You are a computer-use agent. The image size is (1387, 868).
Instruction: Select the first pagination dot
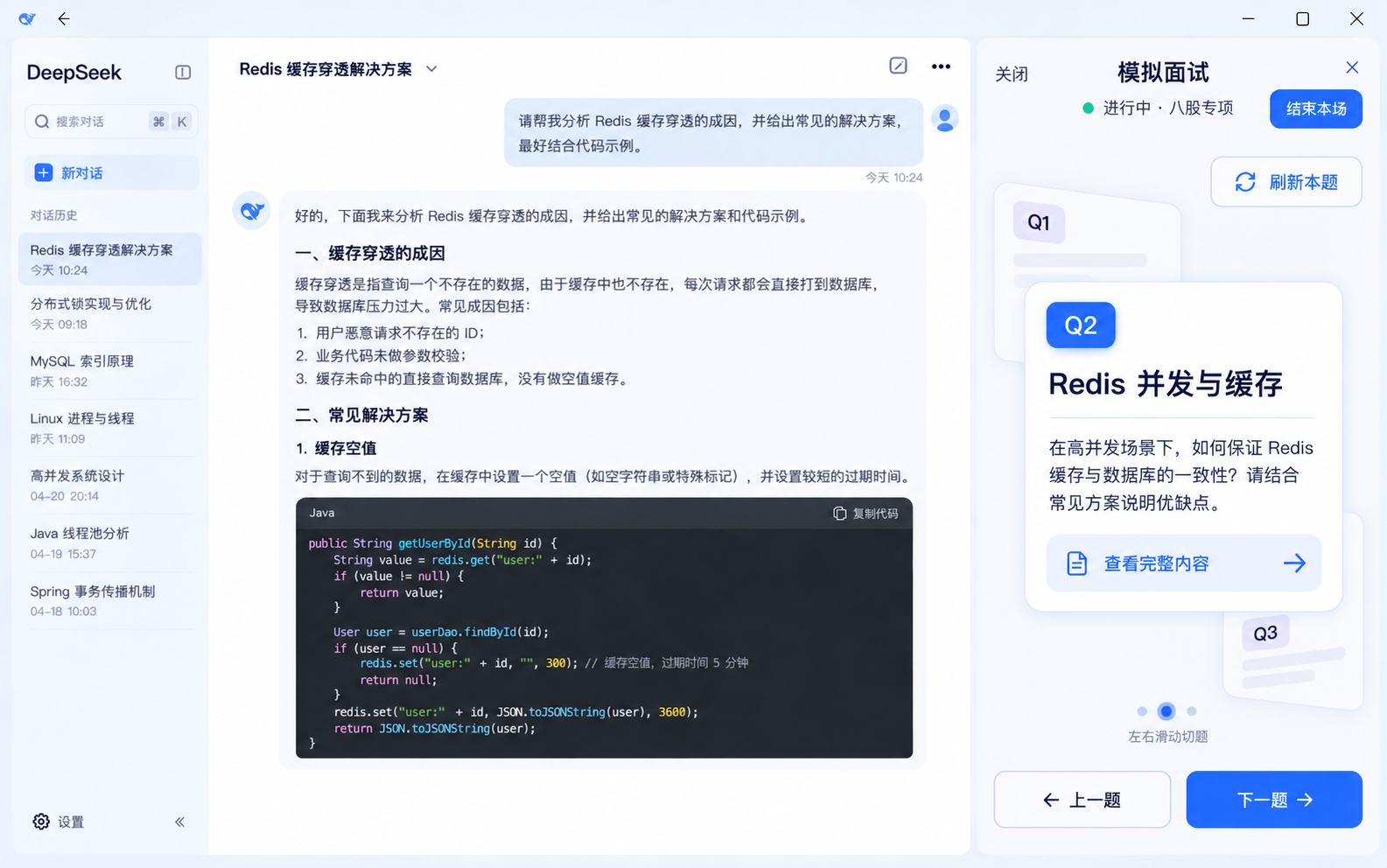tap(1142, 711)
